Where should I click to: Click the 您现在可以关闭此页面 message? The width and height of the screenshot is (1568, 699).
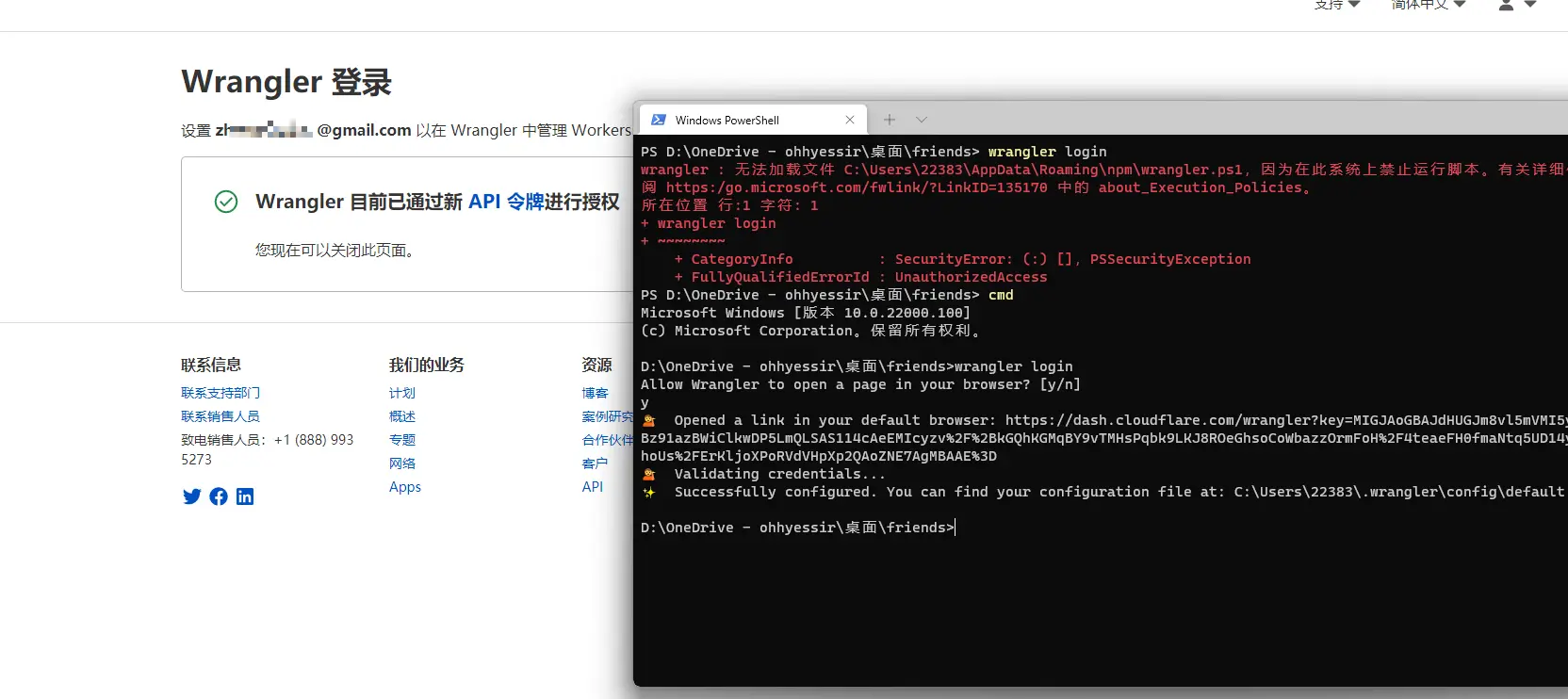pos(336,250)
